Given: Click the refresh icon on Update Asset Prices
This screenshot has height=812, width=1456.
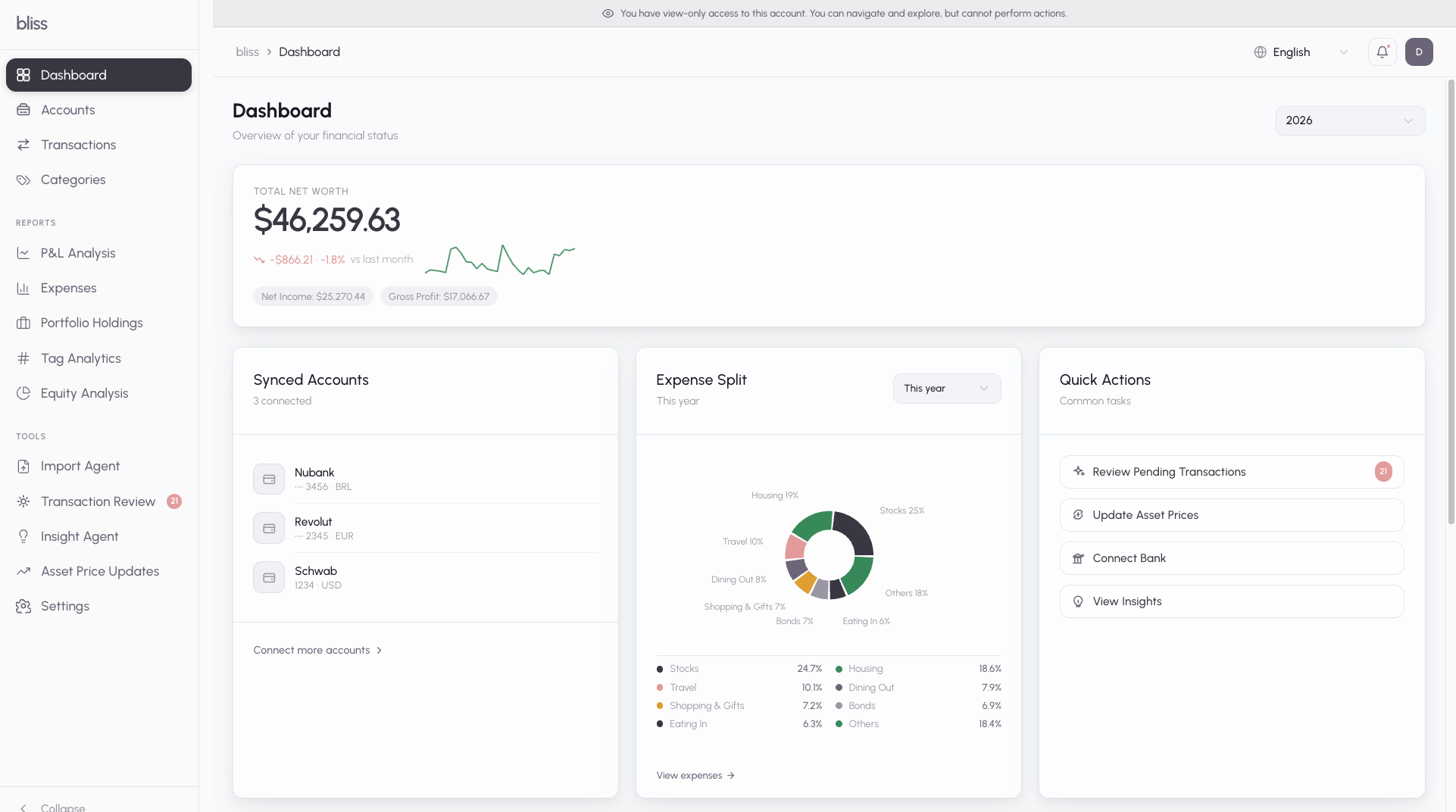Looking at the screenshot, I should pos(1078,515).
